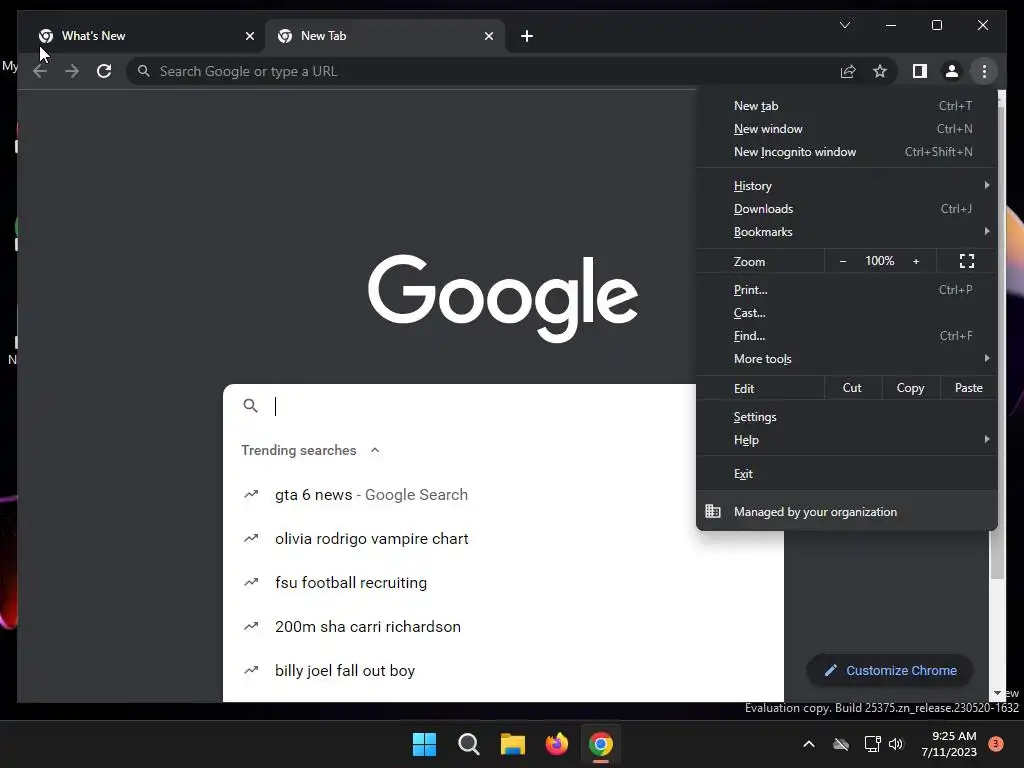Open Windows taskbar Search
This screenshot has width=1024, height=768.
tap(468, 744)
